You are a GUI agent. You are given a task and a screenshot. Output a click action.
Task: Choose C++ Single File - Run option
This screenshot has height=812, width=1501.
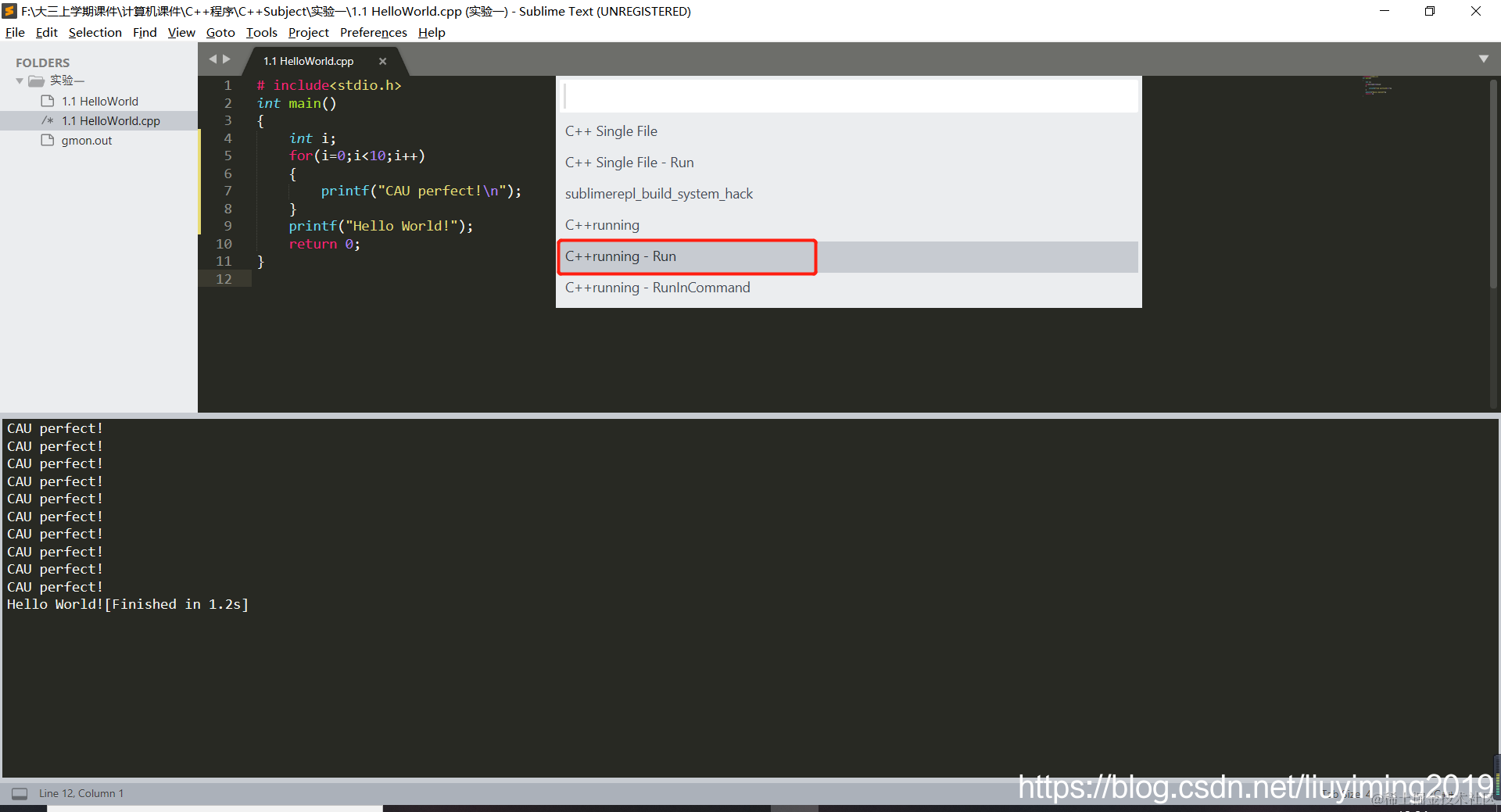848,163
